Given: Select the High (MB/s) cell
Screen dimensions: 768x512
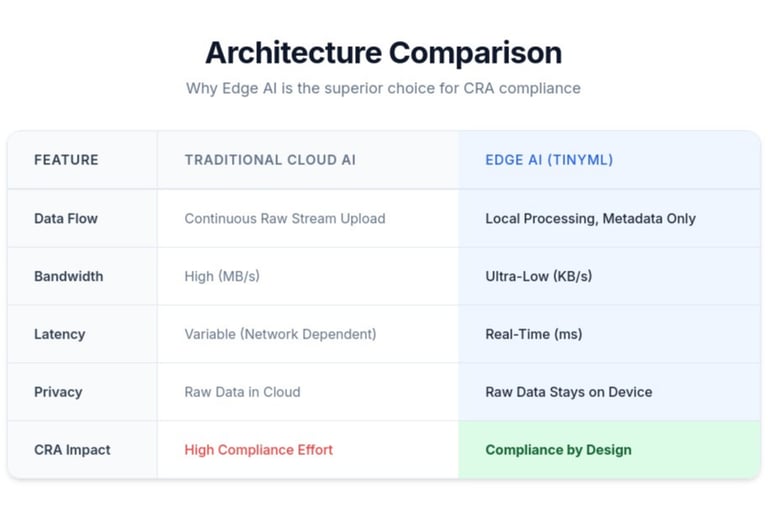Looking at the screenshot, I should (x=221, y=276).
